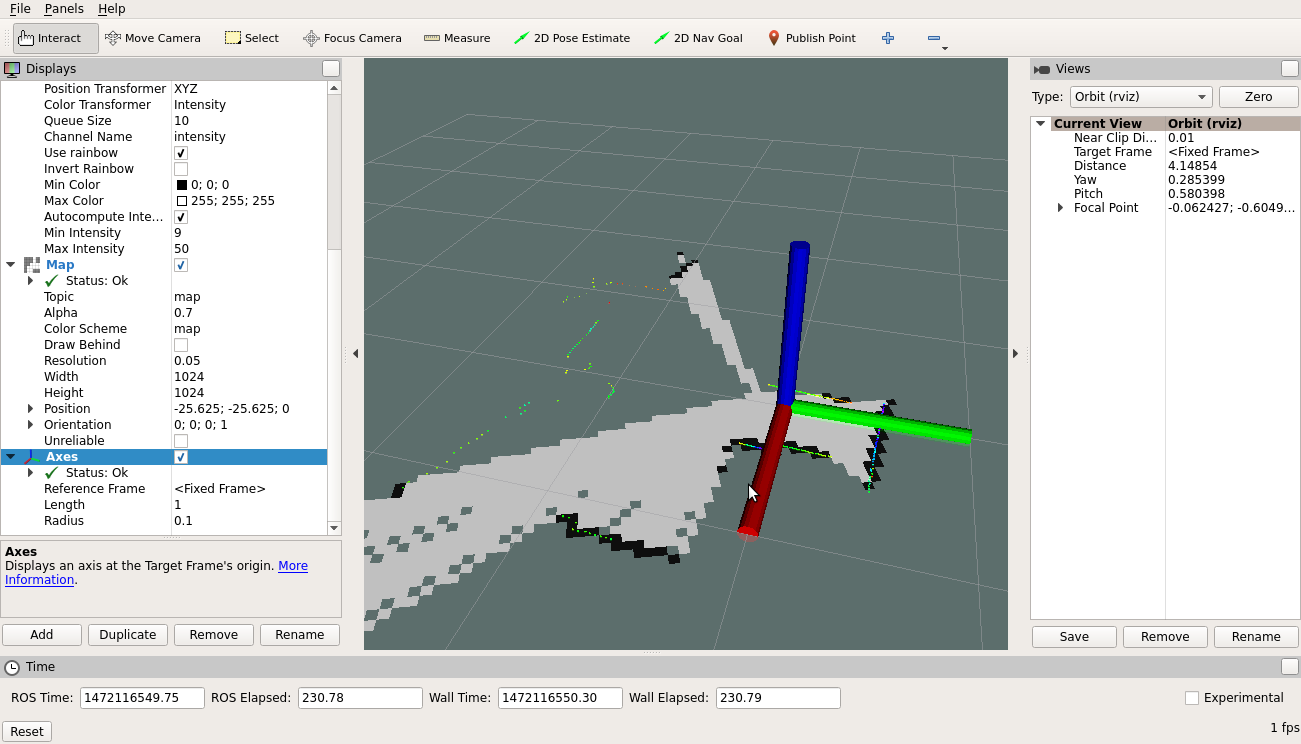Click the Duplicate display button
Image resolution: width=1301 pixels, height=744 pixels.
click(128, 635)
